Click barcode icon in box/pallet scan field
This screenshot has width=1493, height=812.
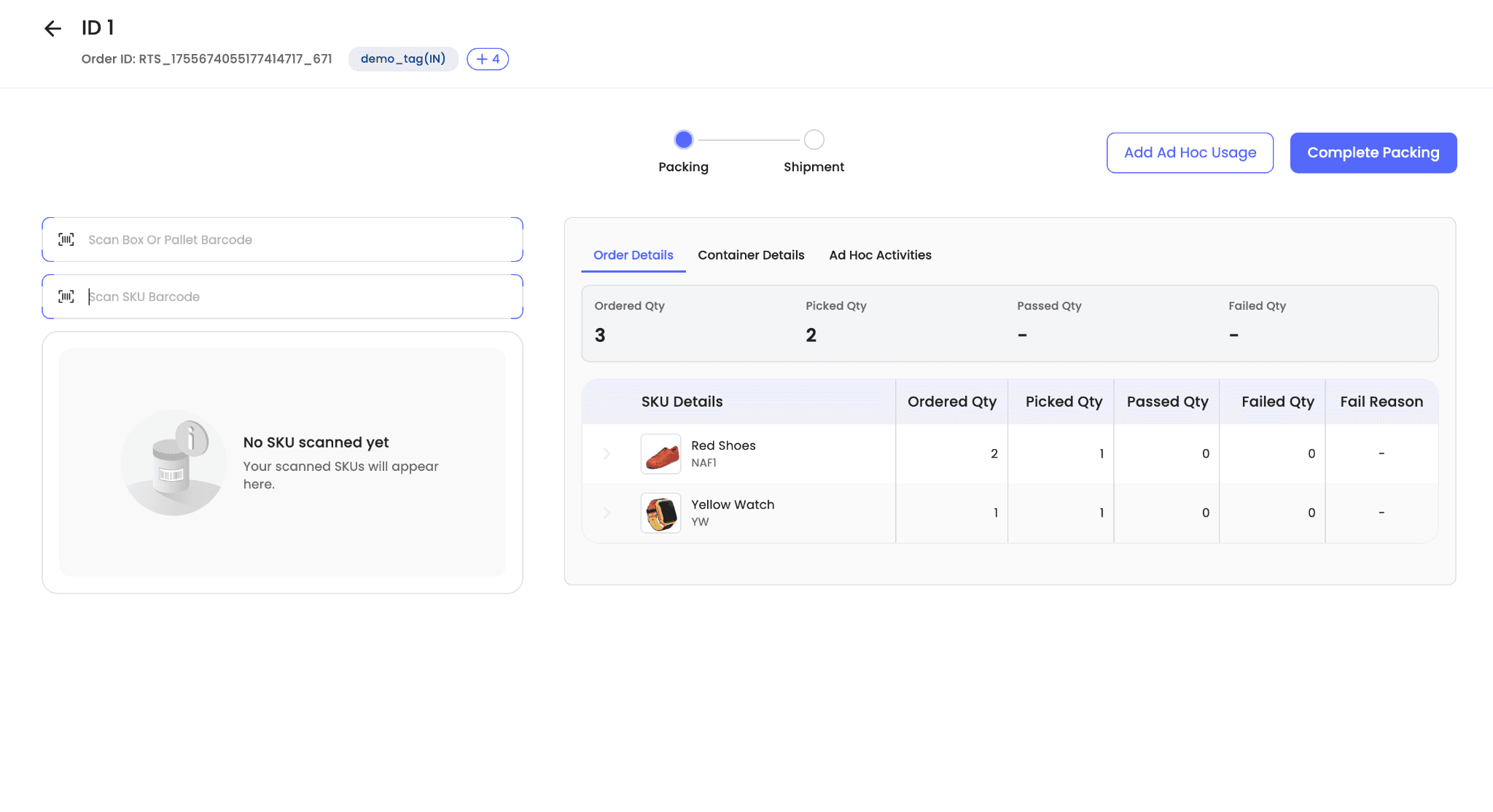click(66, 240)
